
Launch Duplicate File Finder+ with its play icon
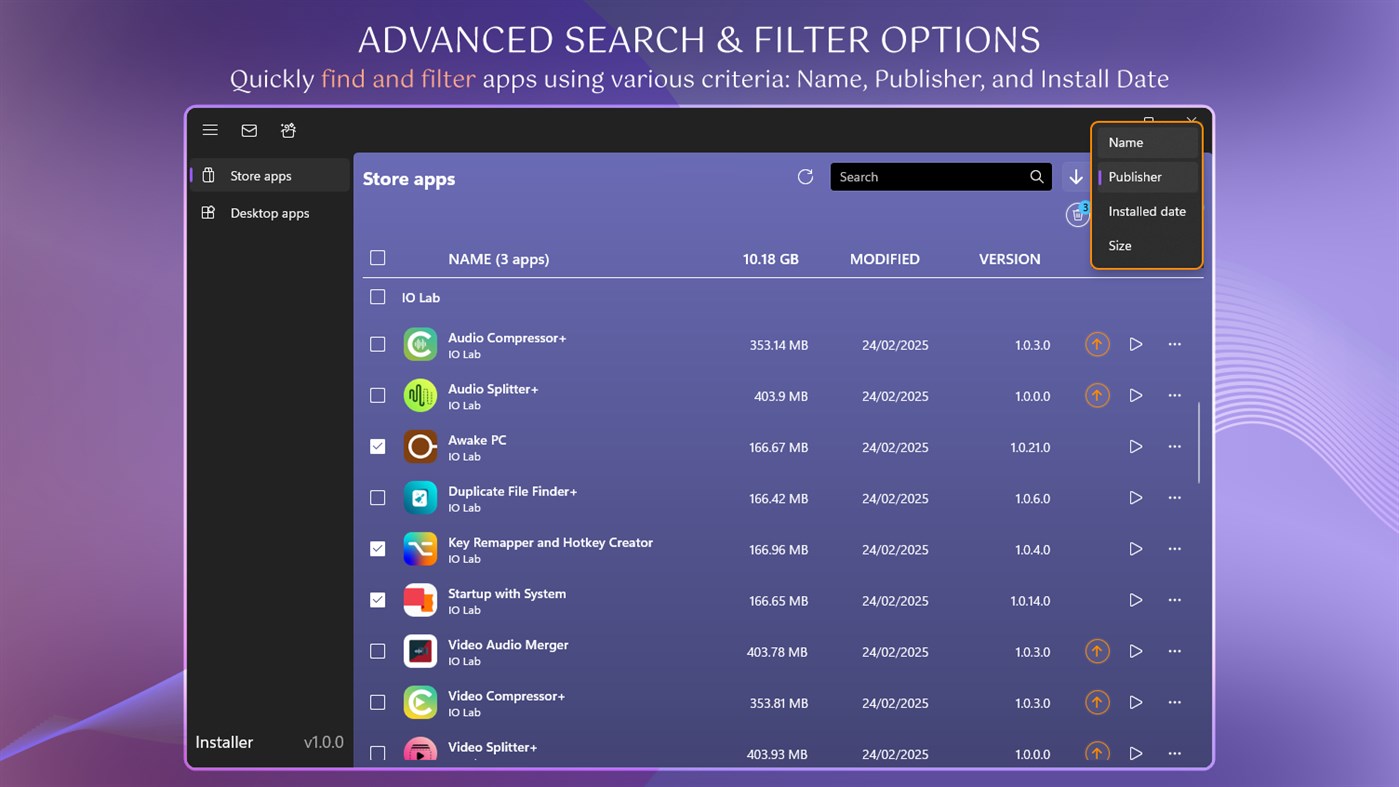1136,497
